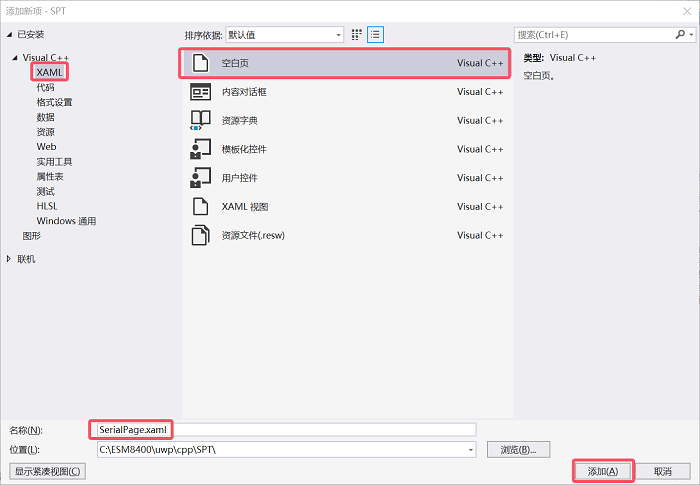Select 属性表 category in tree
Screen dimensions: 700x485
tap(50, 176)
